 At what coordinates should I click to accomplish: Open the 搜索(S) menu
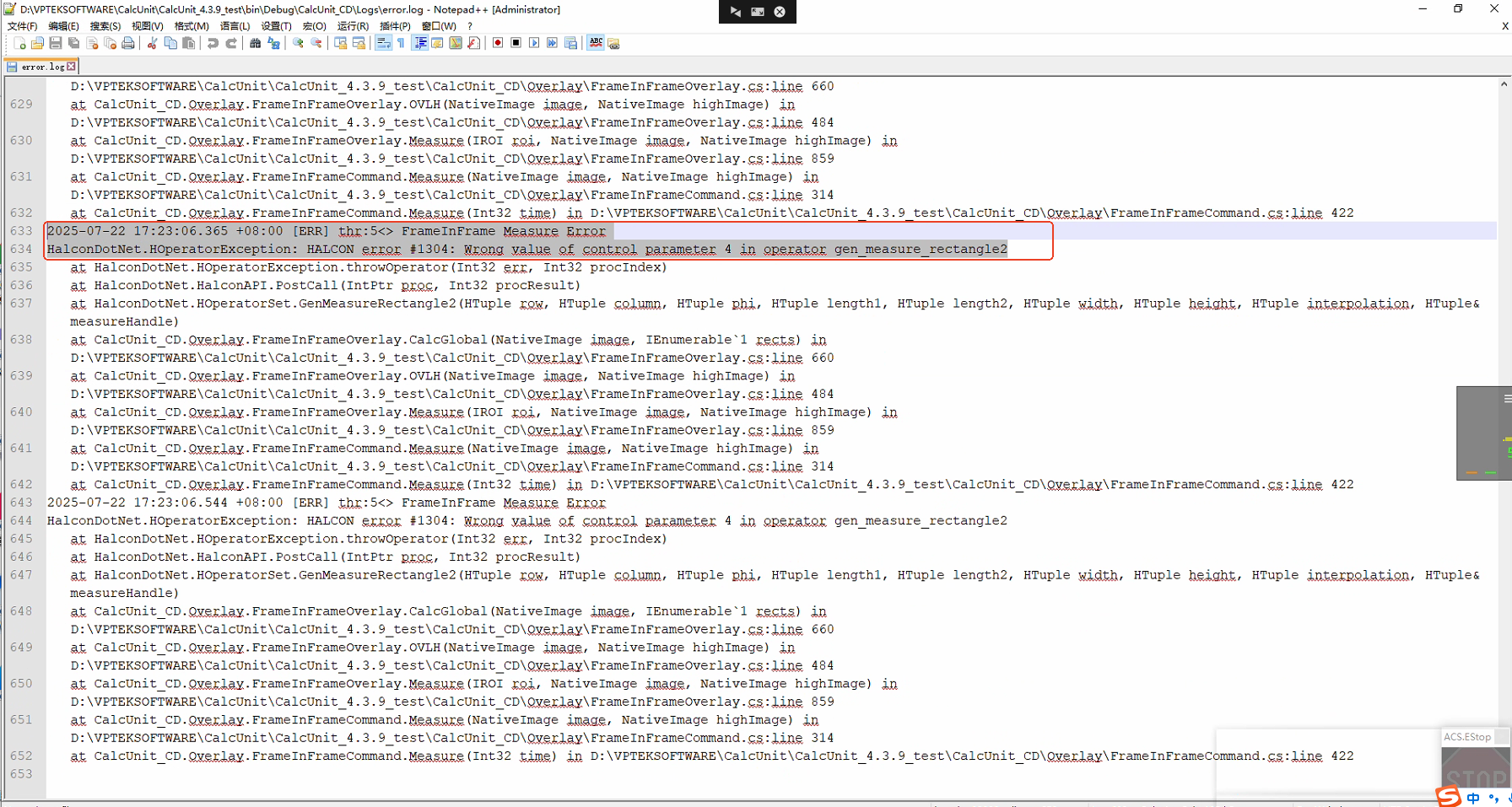tap(105, 26)
